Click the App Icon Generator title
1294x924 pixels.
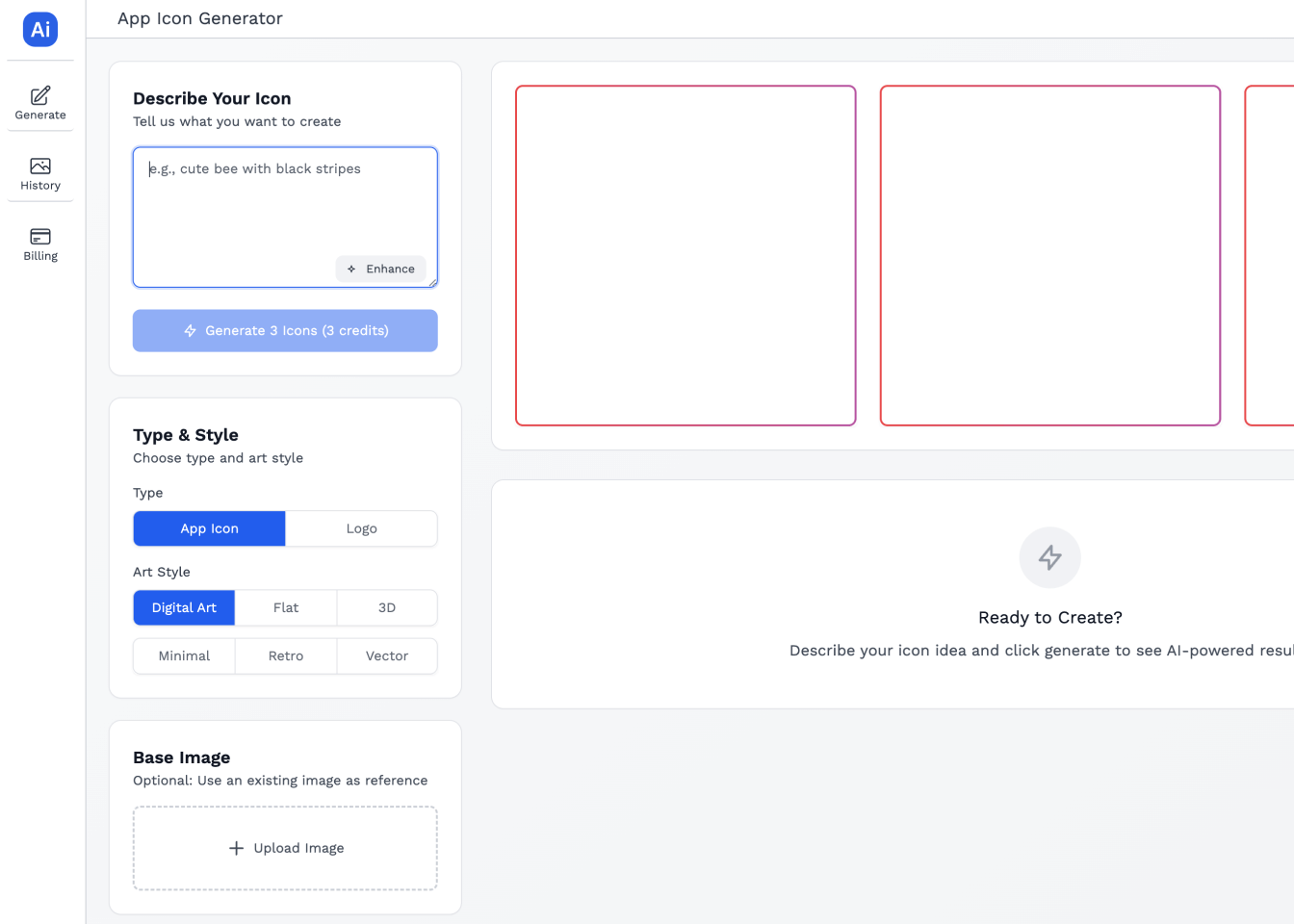200,18
